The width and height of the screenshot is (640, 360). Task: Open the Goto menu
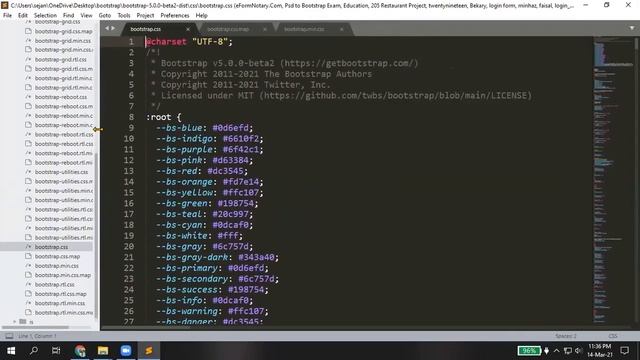pos(105,16)
